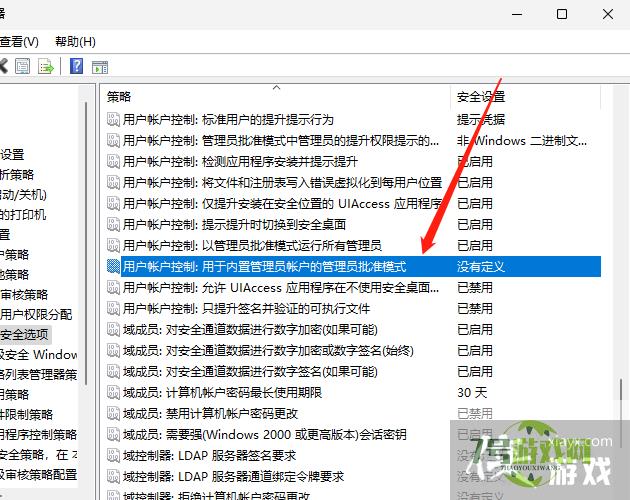Click icon beside 检测应用程序安装并提示提升 policy

click(113, 161)
